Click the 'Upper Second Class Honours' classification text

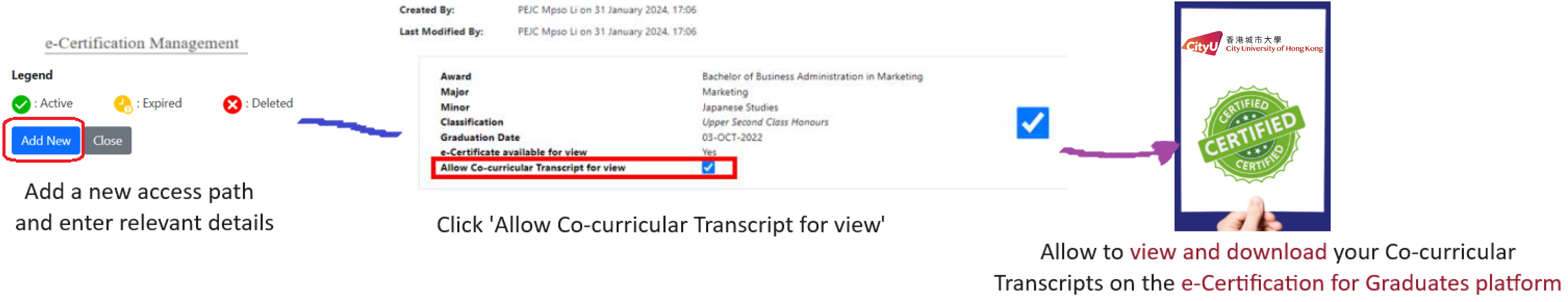765,122
